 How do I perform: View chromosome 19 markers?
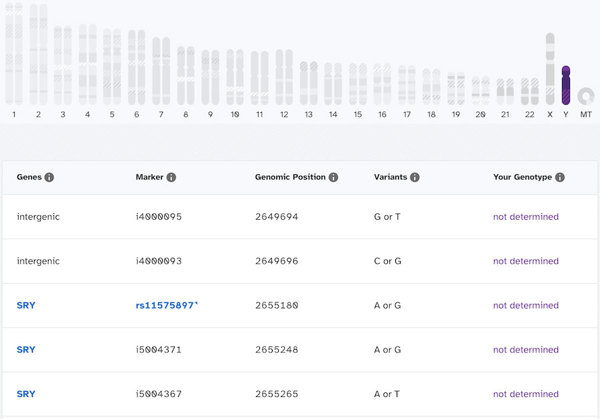point(456,88)
